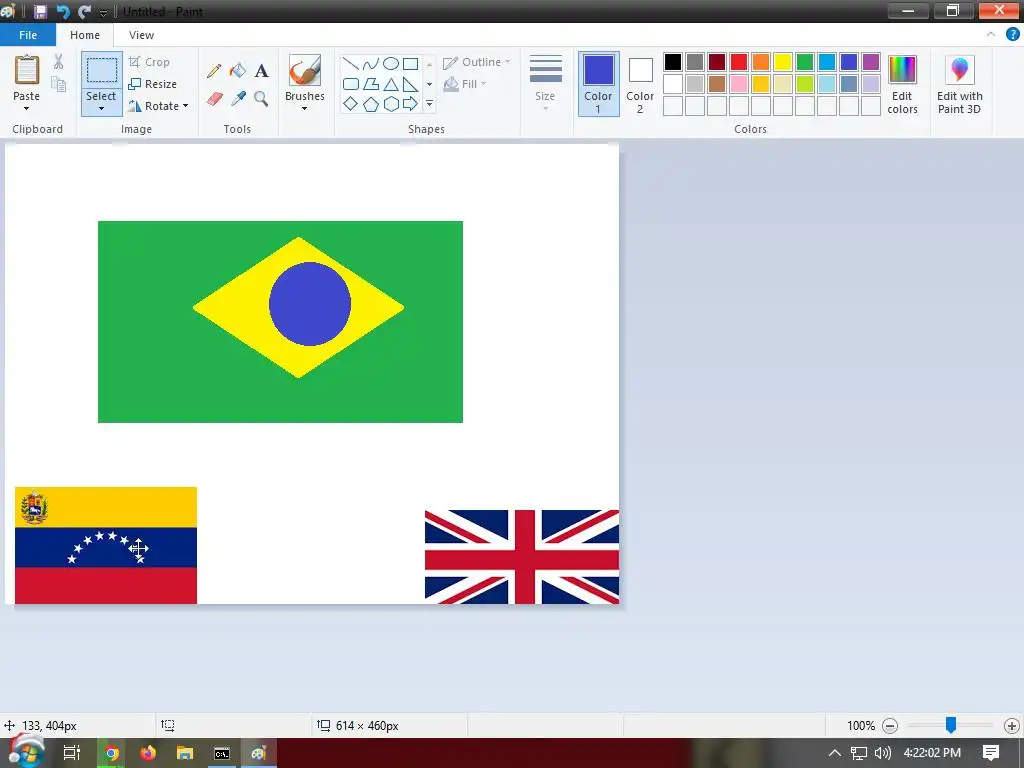Expand the Rotate dropdown
Screen dimensions: 1024x768
pyautogui.click(x=185, y=106)
